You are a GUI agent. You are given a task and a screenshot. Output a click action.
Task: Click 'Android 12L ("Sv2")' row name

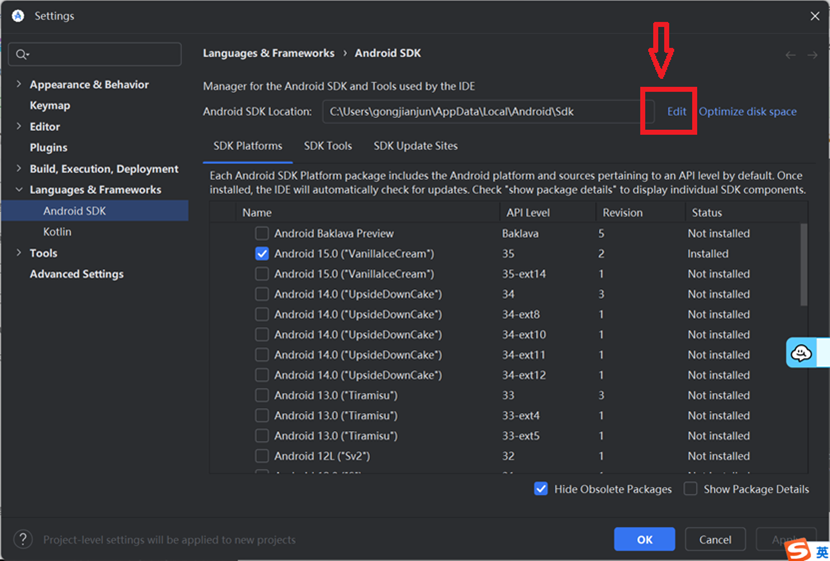click(322, 456)
